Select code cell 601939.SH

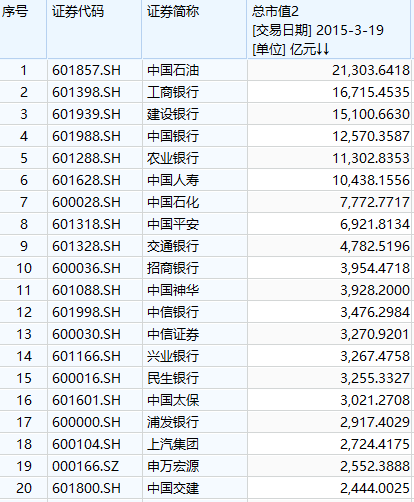click(x=95, y=114)
